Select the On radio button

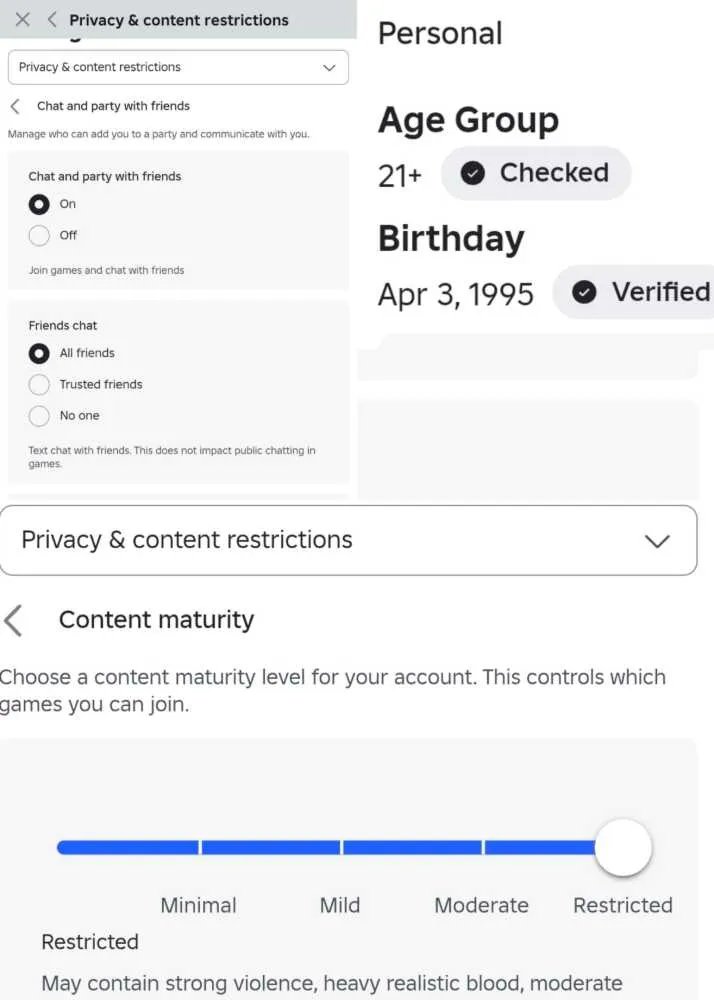point(39,204)
